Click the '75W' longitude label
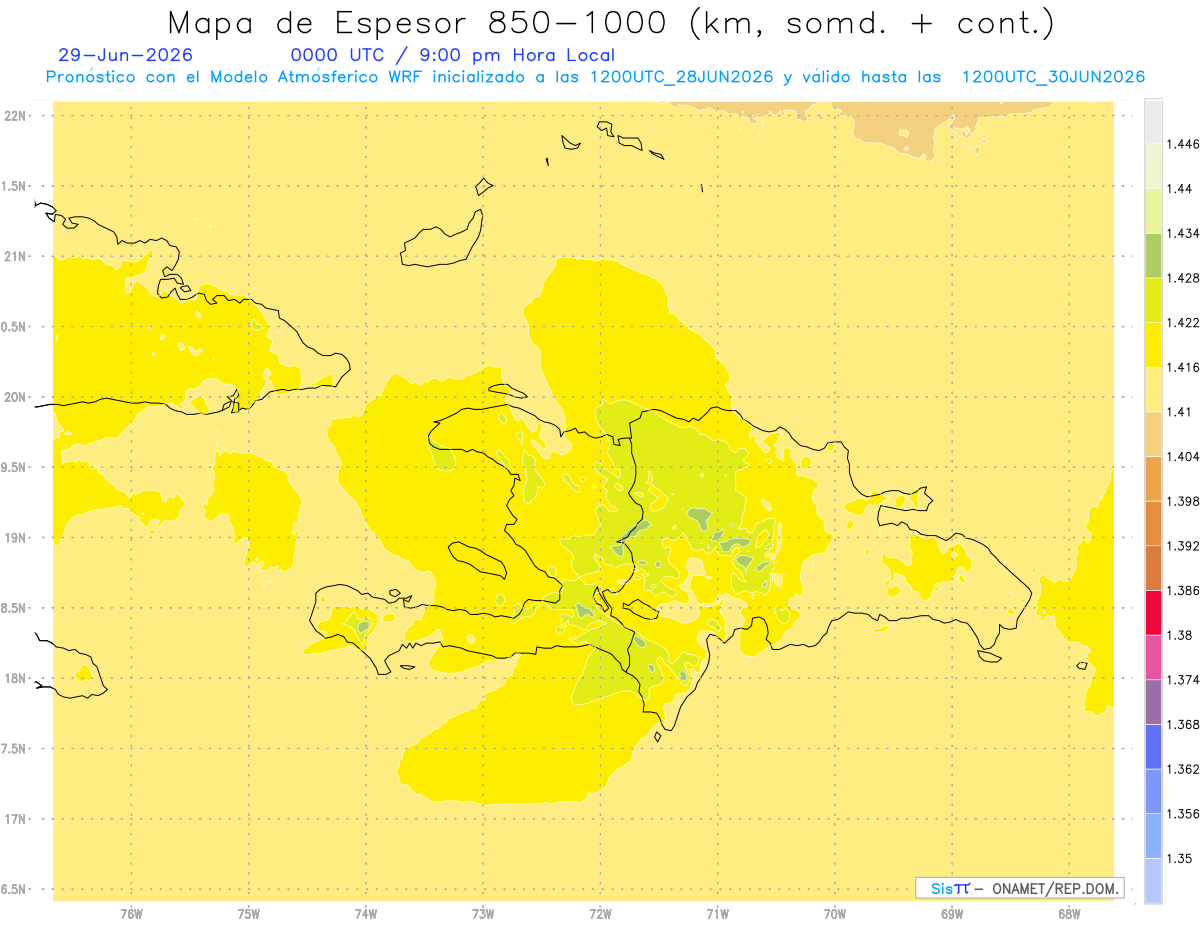This screenshot has width=1200, height=927. point(248,913)
